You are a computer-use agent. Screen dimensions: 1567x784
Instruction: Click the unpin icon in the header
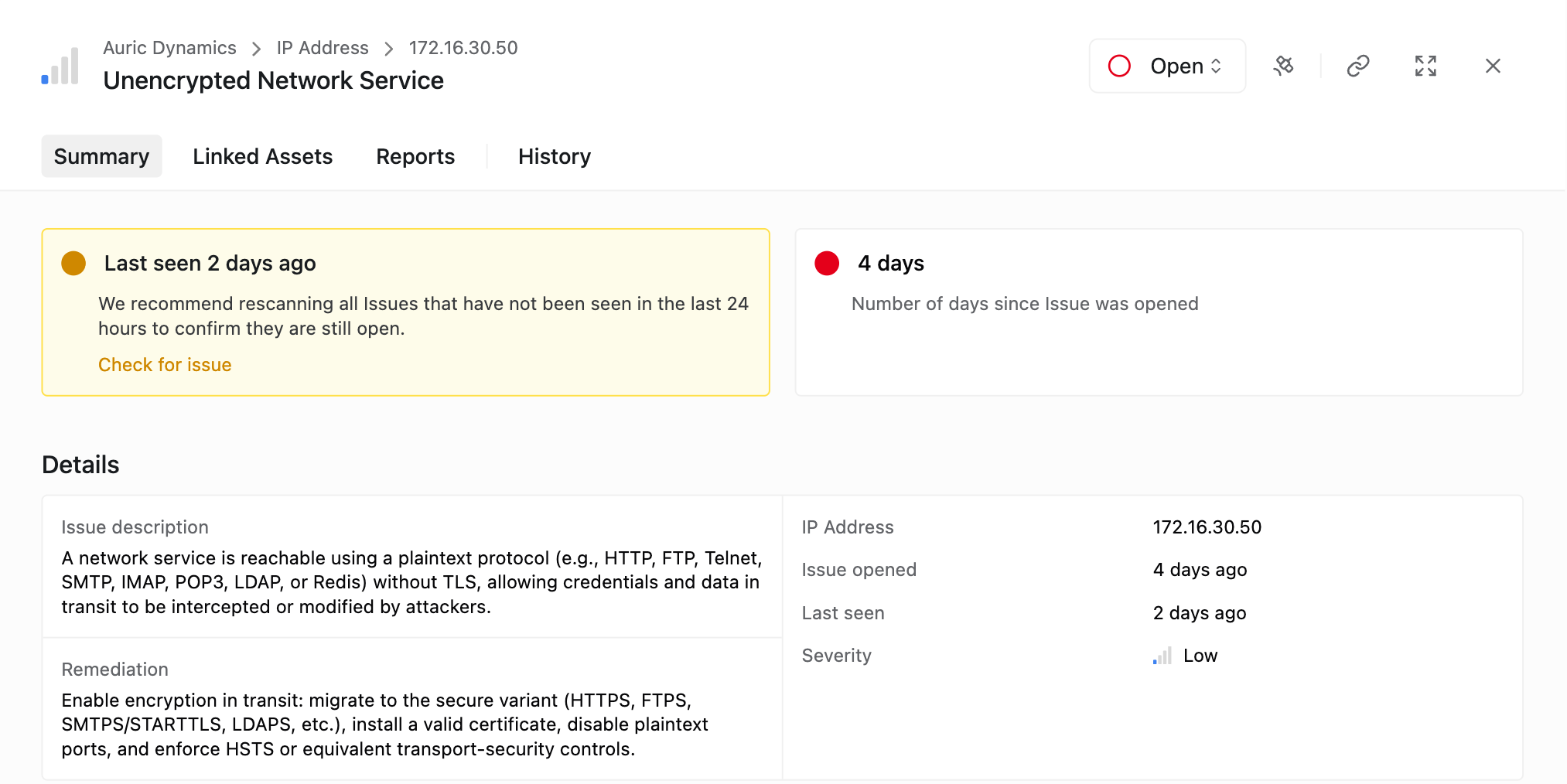(x=1283, y=66)
